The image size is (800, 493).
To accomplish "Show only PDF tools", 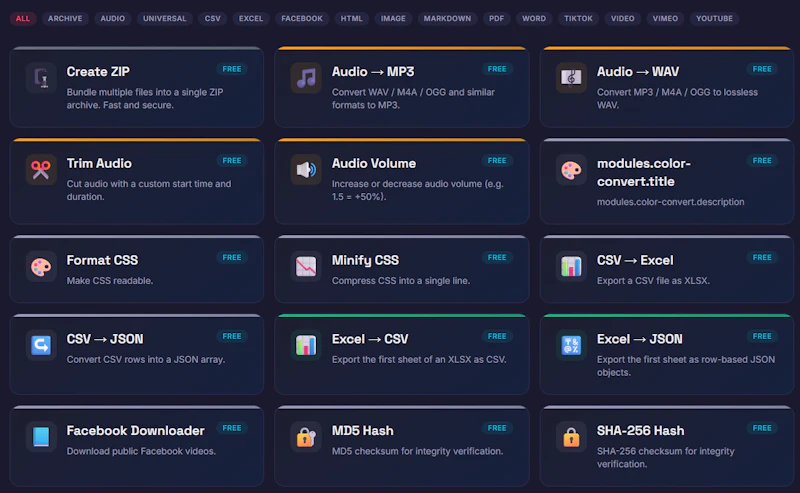I will (x=496, y=18).
